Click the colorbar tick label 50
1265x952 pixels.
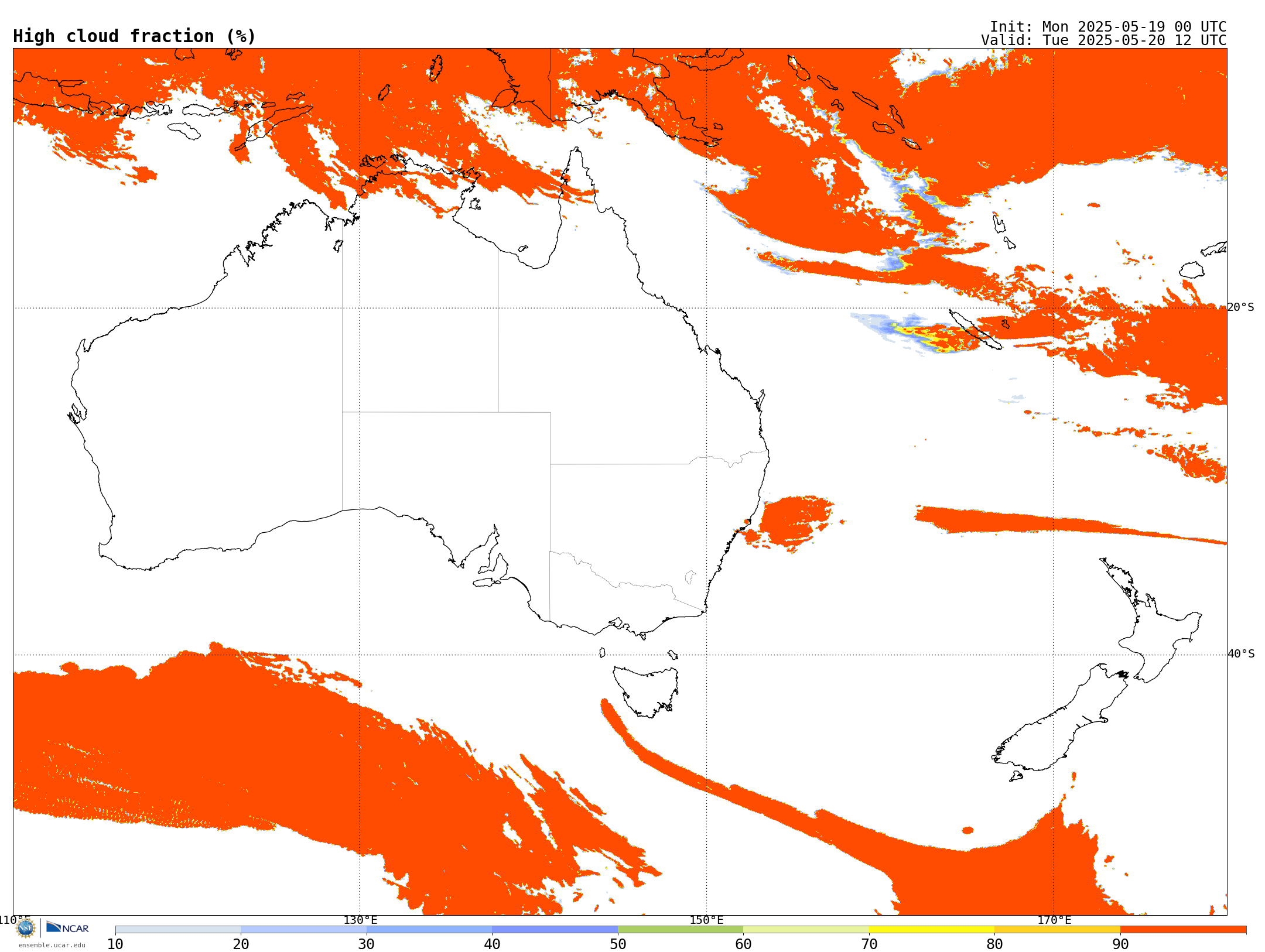pos(618,944)
